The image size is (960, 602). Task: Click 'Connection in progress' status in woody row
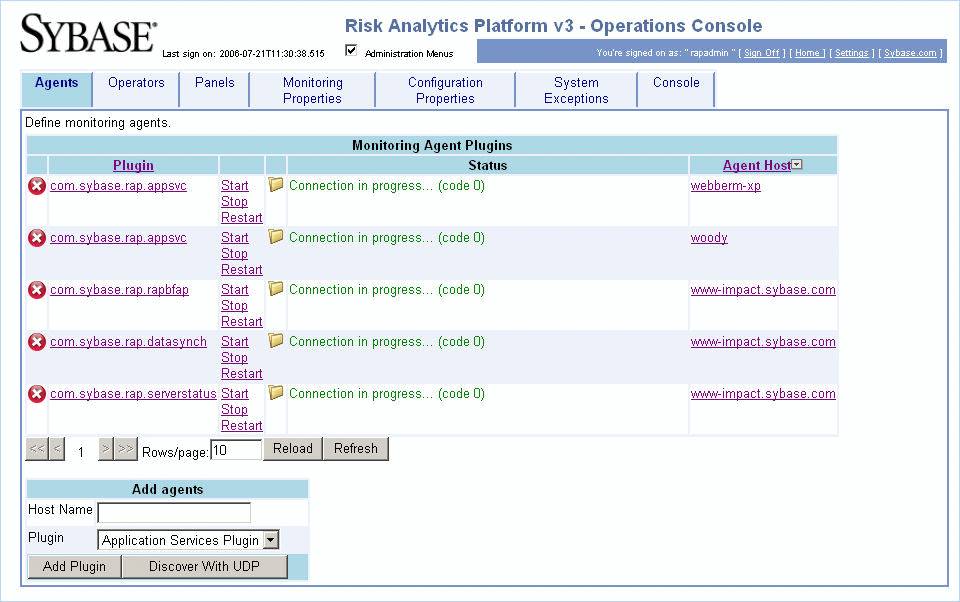(x=386, y=238)
